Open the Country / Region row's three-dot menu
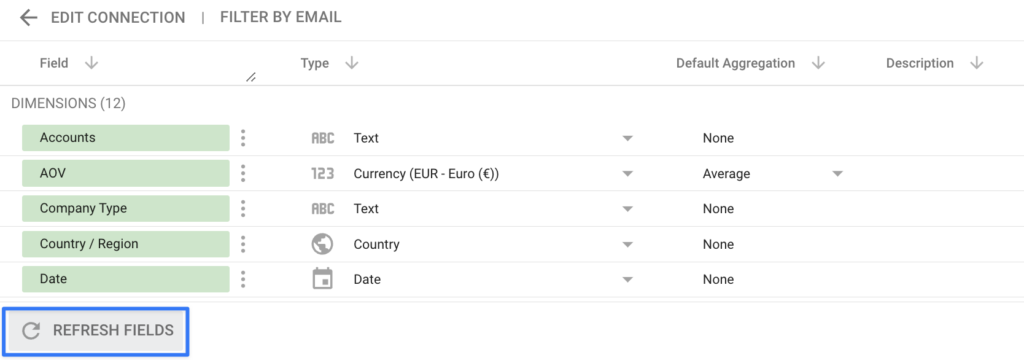The height and width of the screenshot is (360, 1024). tap(243, 244)
